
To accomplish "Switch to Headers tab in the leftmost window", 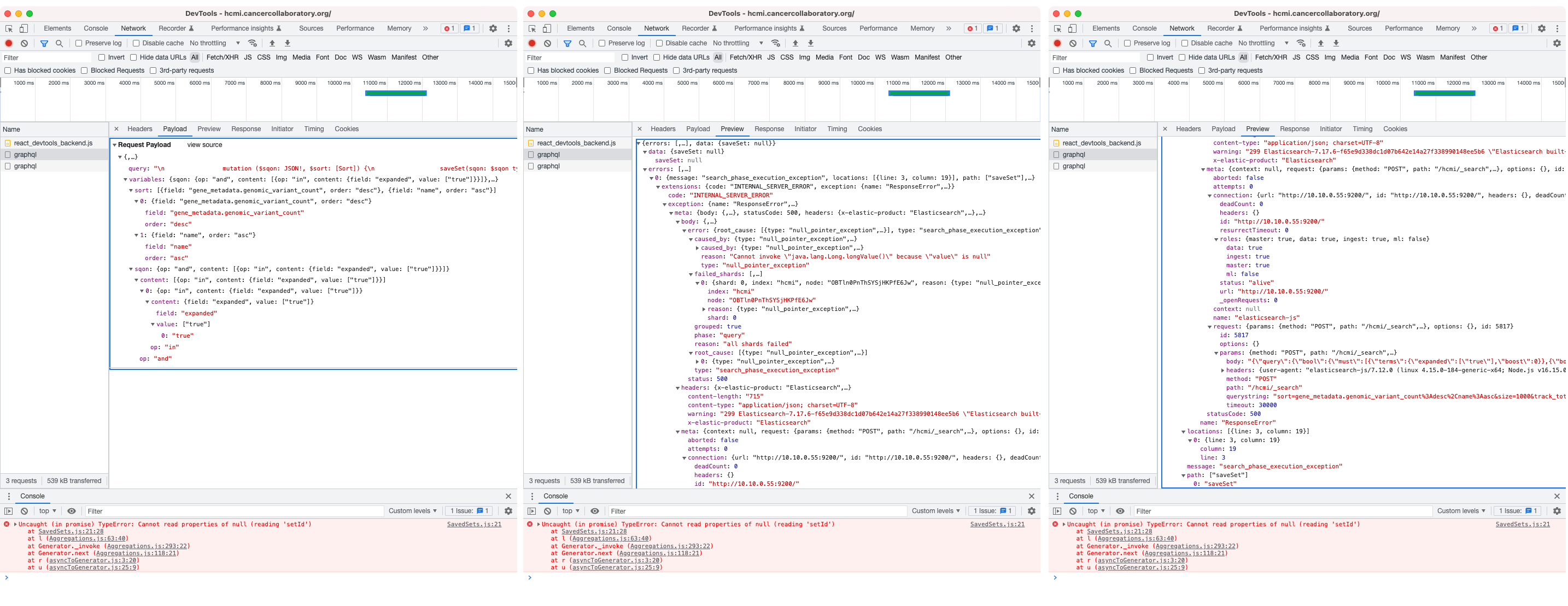I will 139,129.
